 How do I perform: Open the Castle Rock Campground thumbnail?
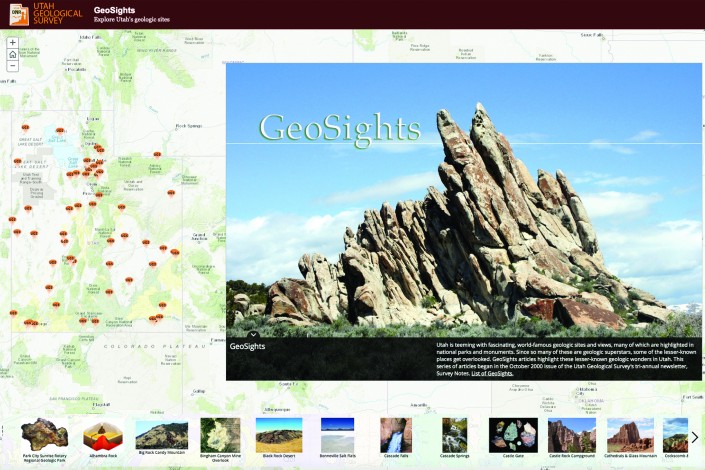[x=572, y=435]
